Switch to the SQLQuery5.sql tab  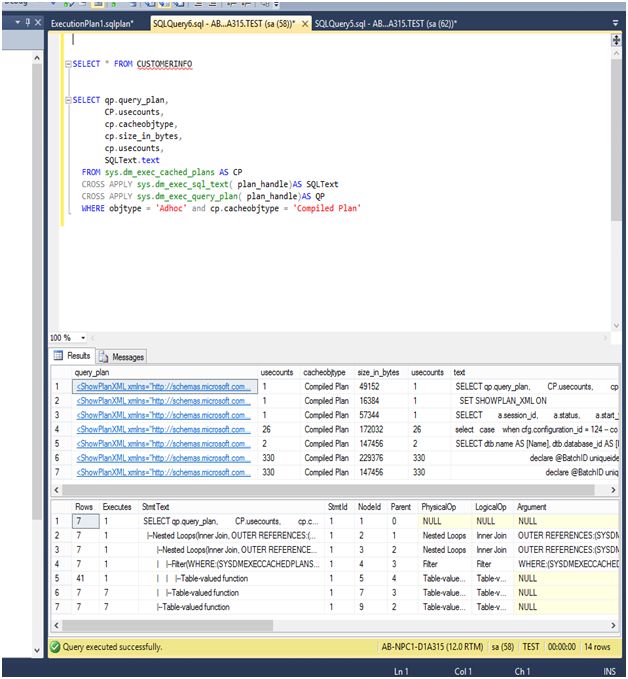click(384, 22)
